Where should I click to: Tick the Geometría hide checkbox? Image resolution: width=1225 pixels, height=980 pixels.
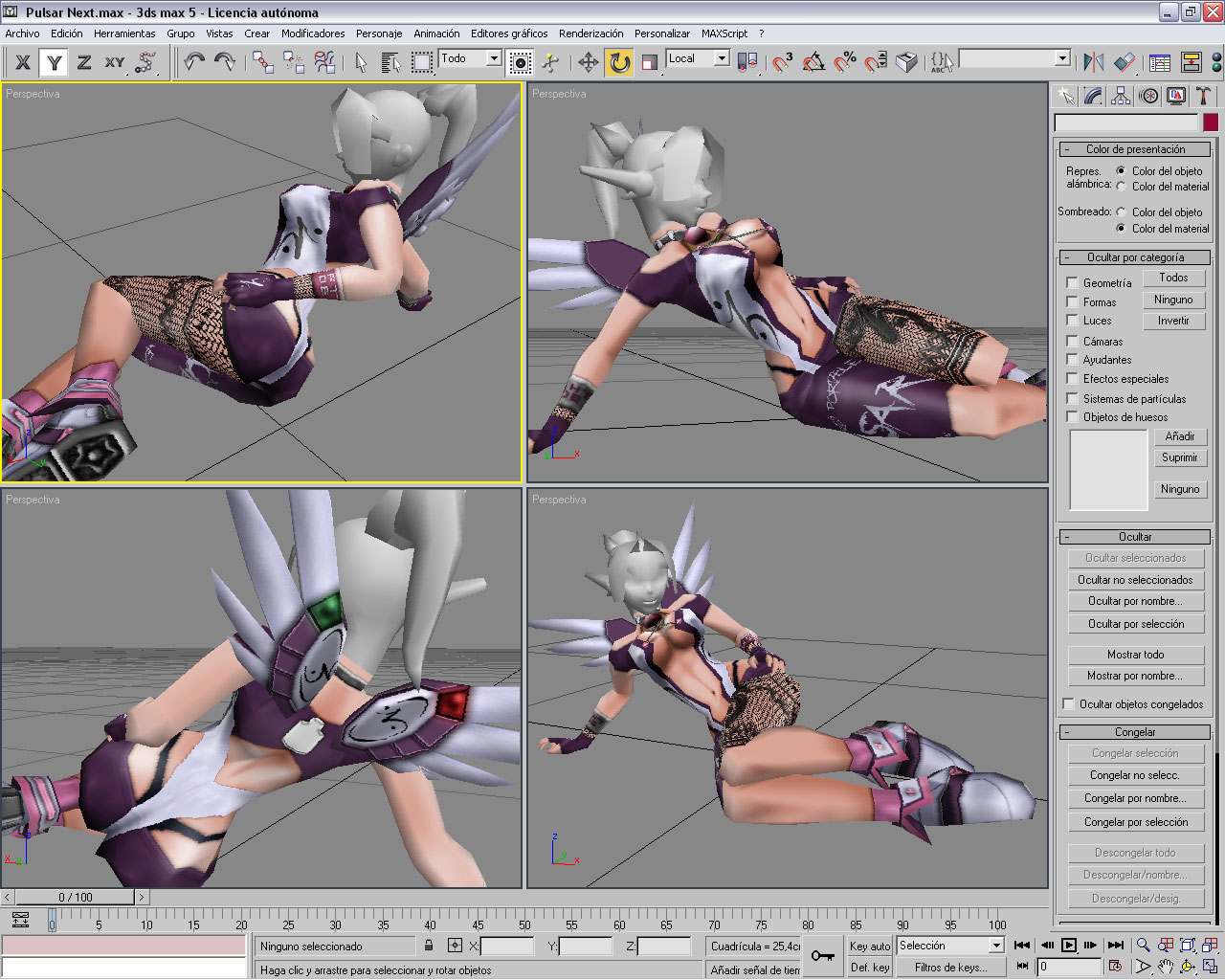click(1072, 283)
